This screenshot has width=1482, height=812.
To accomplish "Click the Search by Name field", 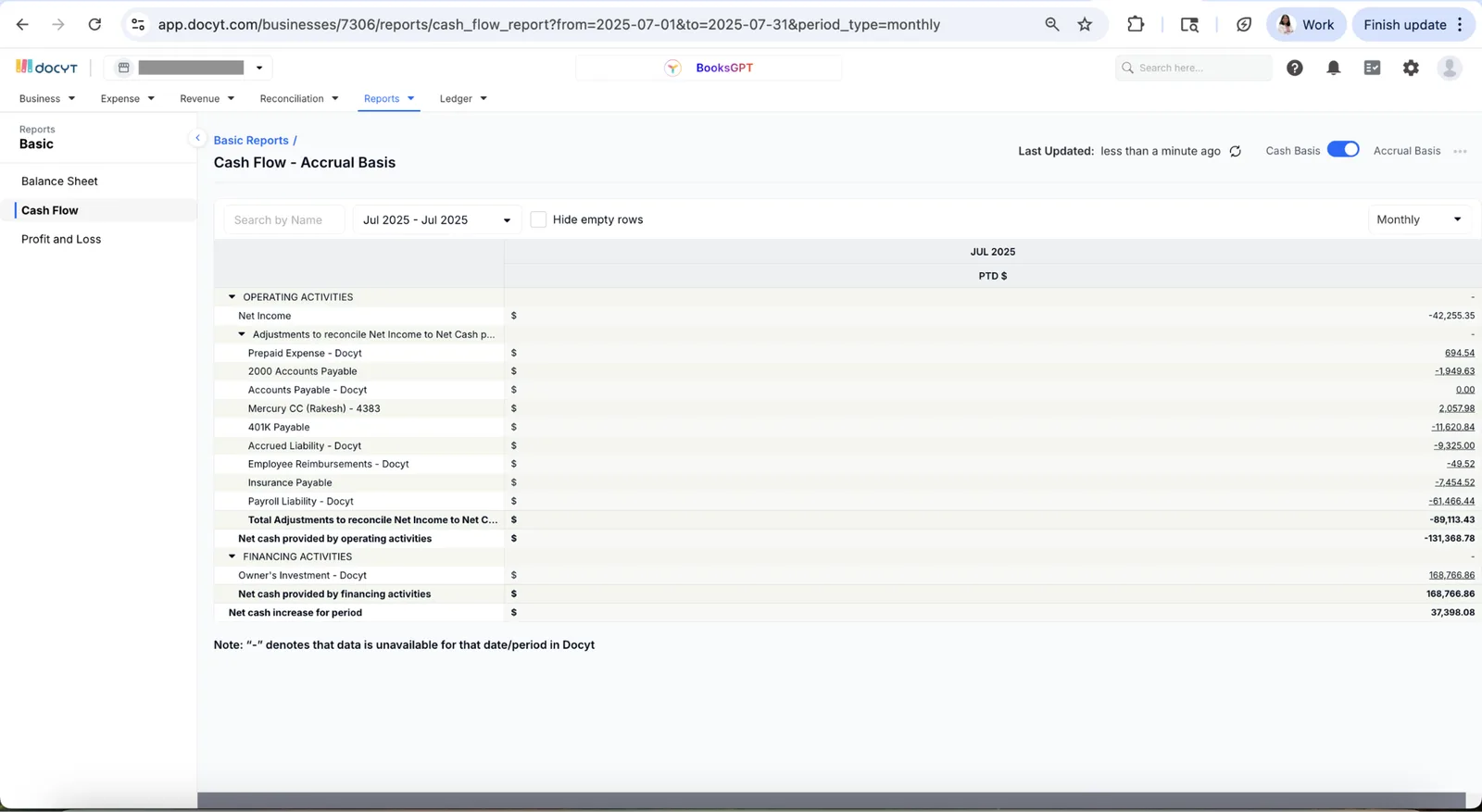I will (x=284, y=219).
